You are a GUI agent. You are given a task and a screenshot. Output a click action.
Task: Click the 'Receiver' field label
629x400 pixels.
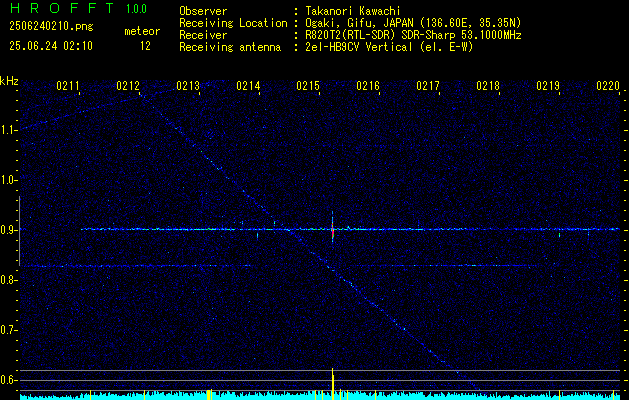pyautogui.click(x=203, y=35)
